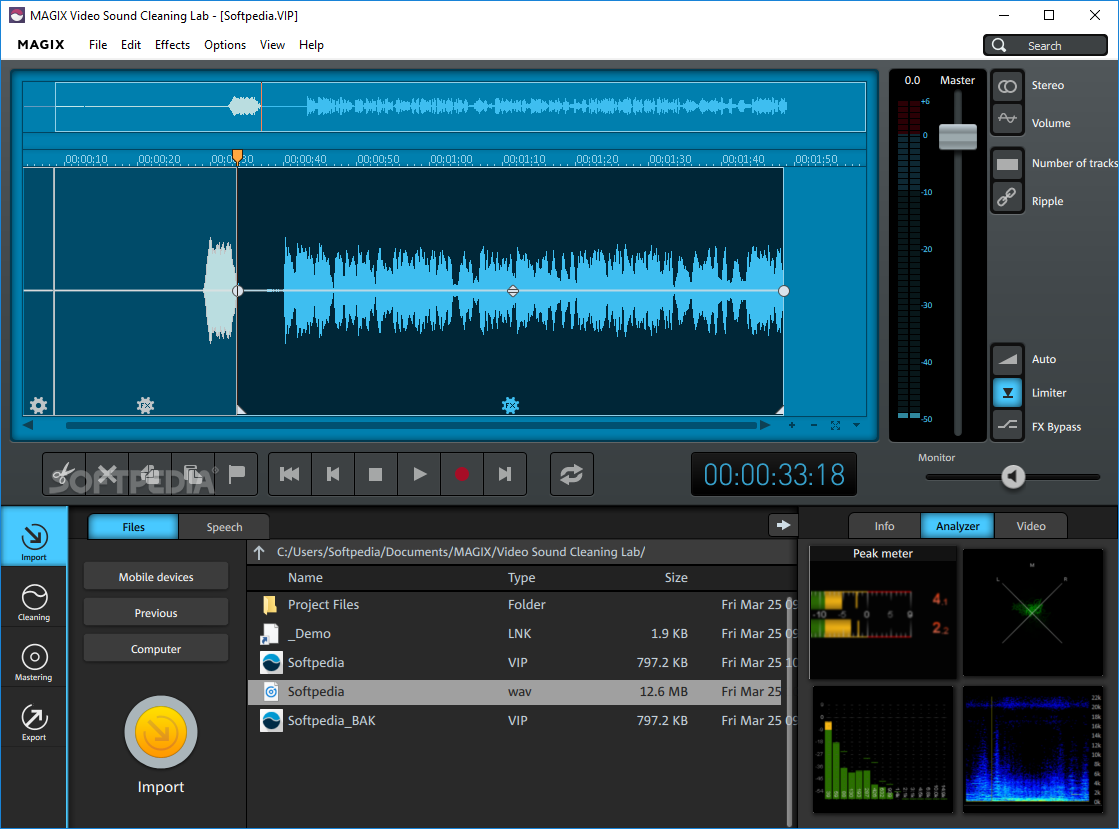This screenshot has width=1119, height=829.
Task: Disable the Limiter
Action: point(1007,392)
